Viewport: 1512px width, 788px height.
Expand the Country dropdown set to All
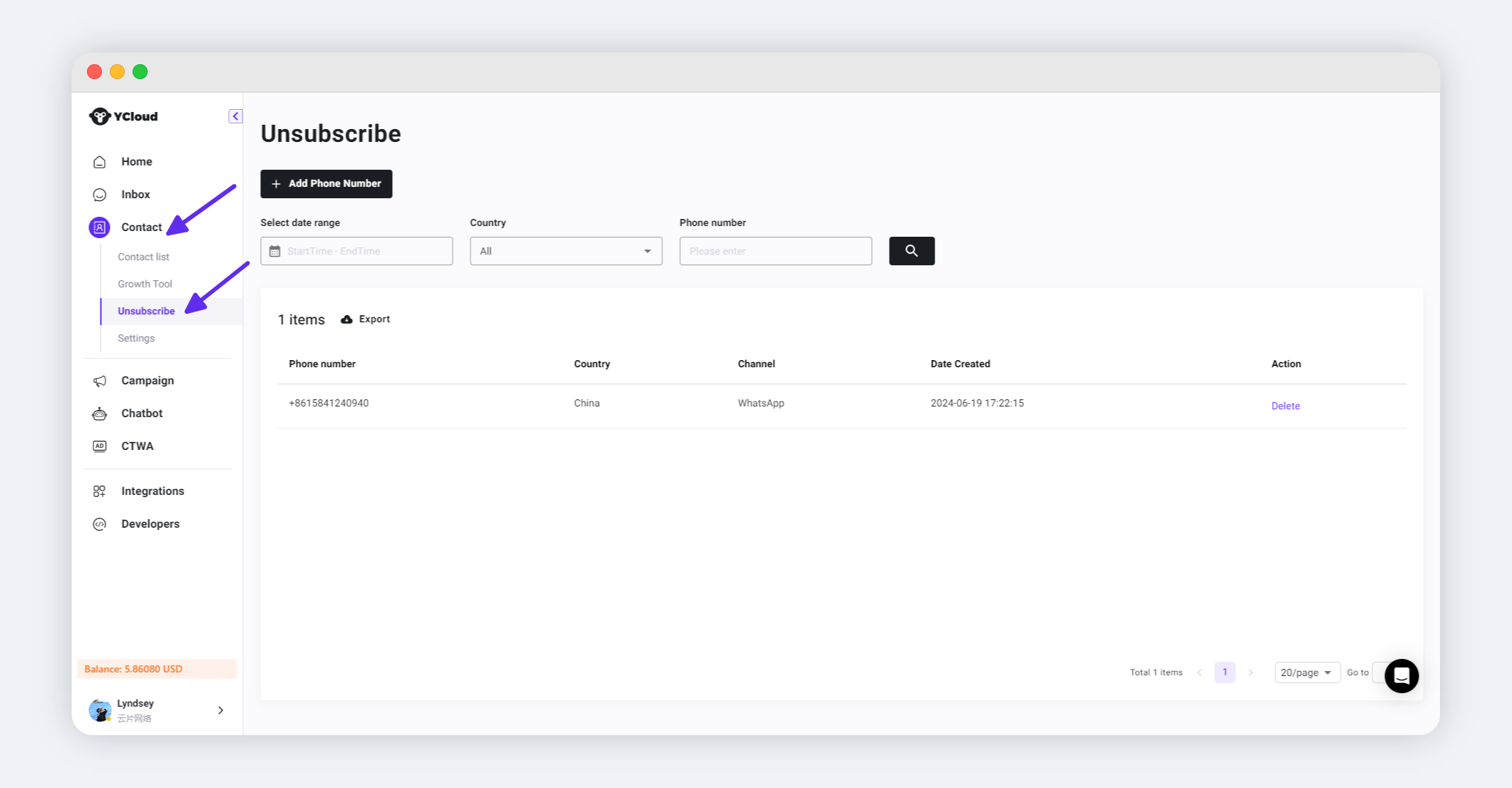tap(565, 251)
